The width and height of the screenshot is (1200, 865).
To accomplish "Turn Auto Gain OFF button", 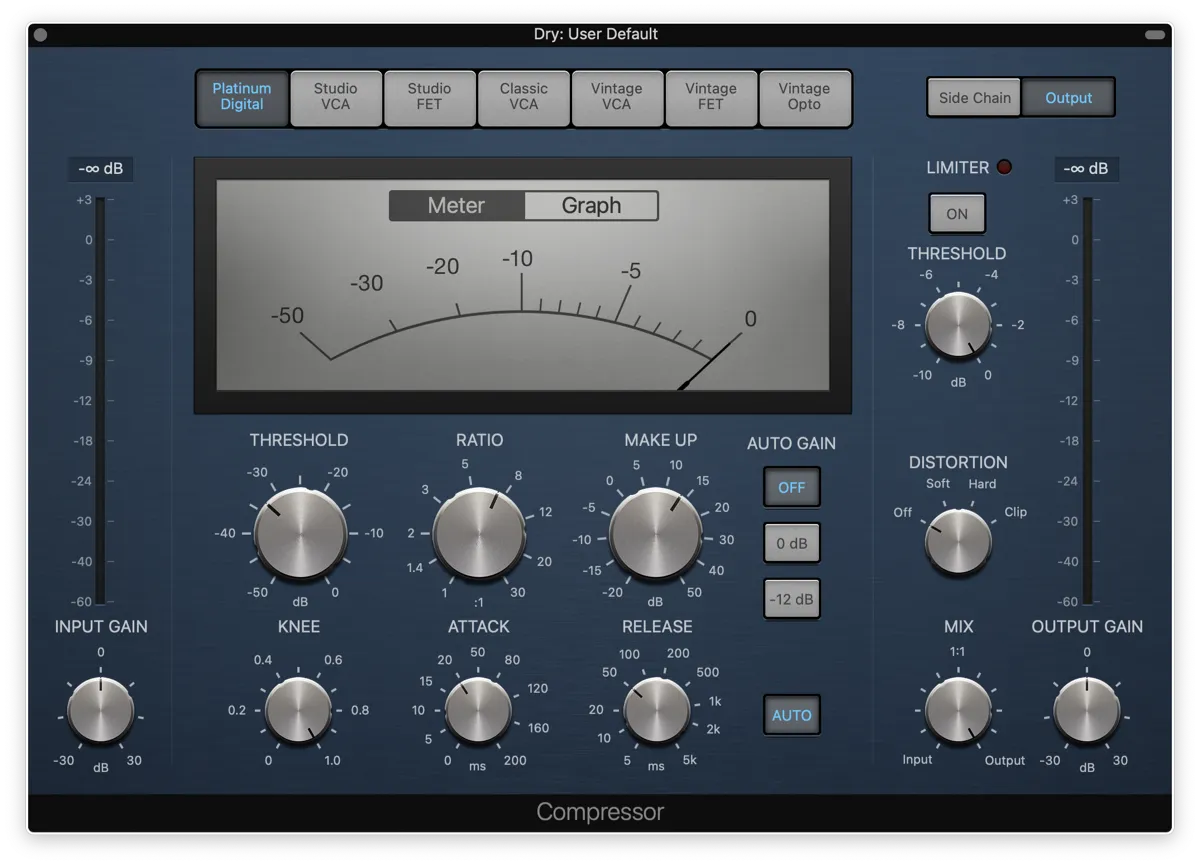I will [x=791, y=488].
